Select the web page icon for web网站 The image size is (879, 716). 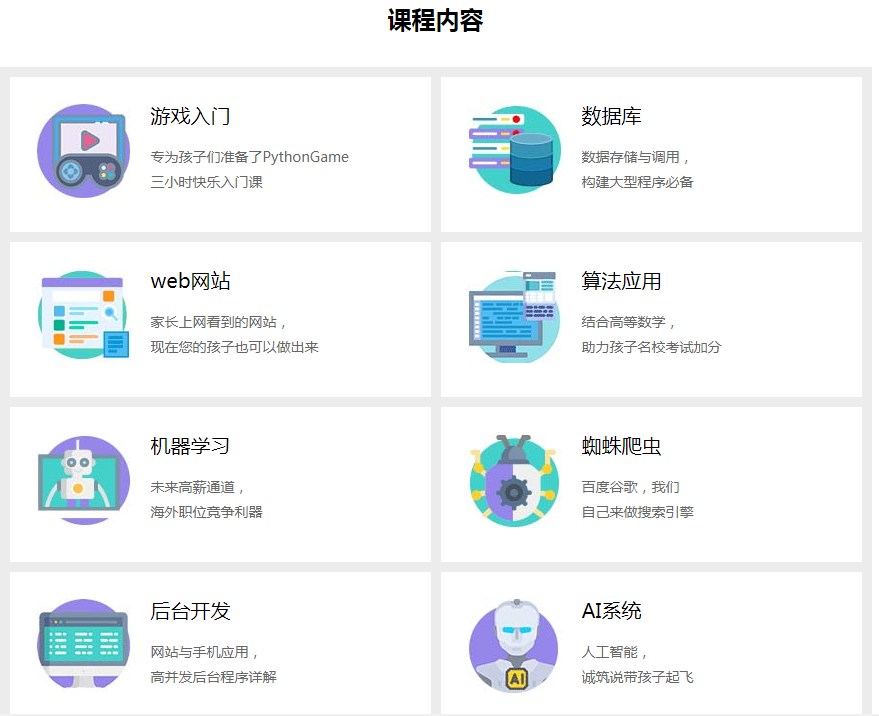pos(82,316)
